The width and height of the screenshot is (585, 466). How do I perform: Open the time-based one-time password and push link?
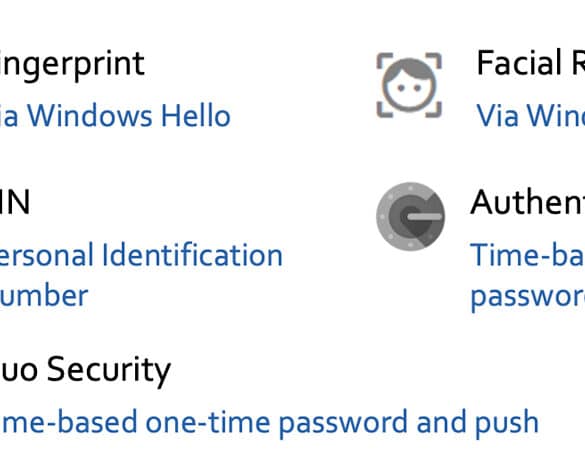click(x=269, y=424)
